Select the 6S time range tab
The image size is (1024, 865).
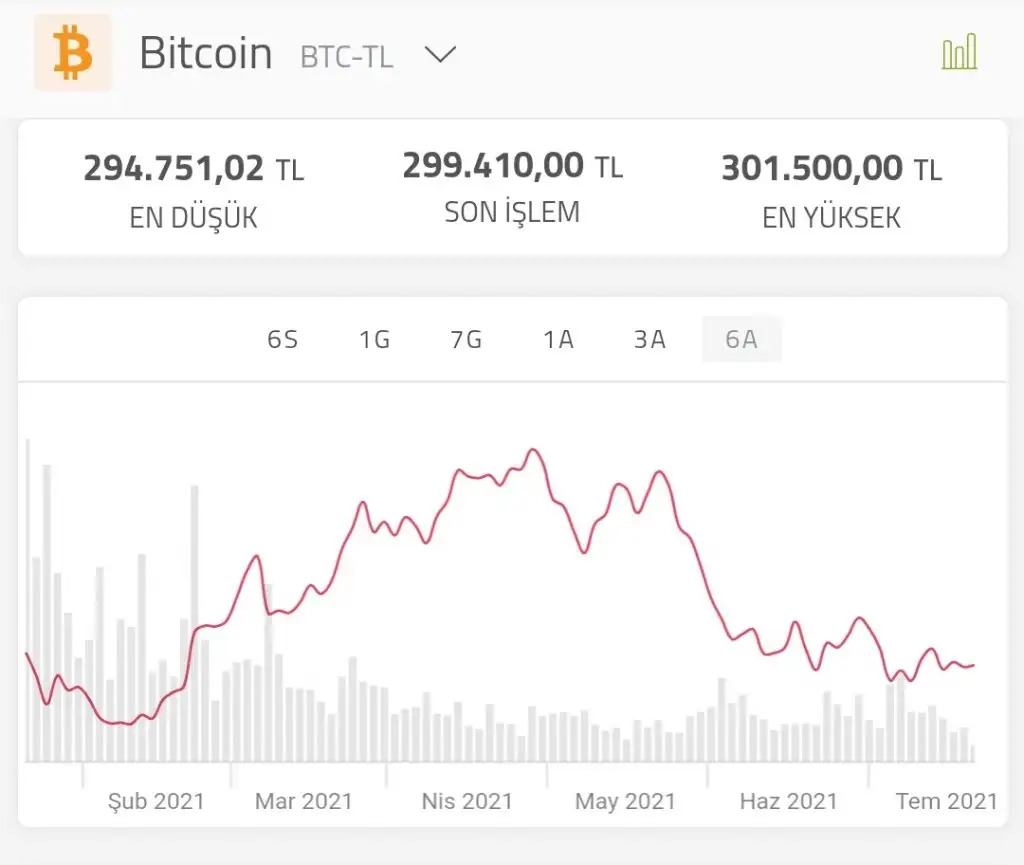283,340
